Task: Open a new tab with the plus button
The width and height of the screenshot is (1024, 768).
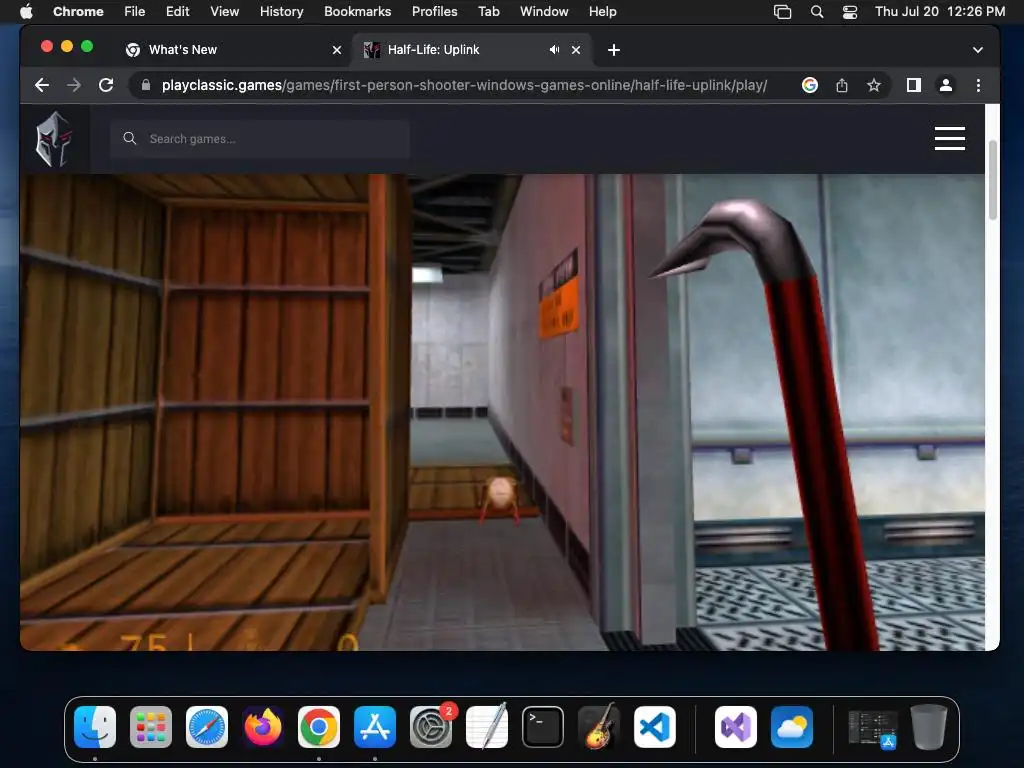Action: pyautogui.click(x=613, y=50)
